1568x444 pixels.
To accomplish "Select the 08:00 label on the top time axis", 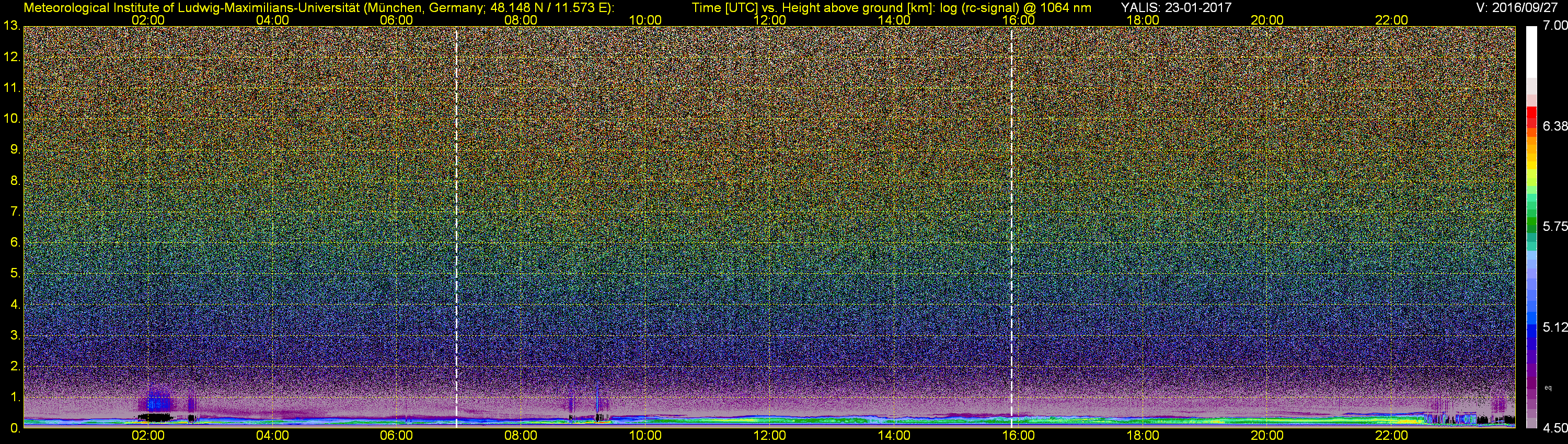I will click(x=521, y=20).
